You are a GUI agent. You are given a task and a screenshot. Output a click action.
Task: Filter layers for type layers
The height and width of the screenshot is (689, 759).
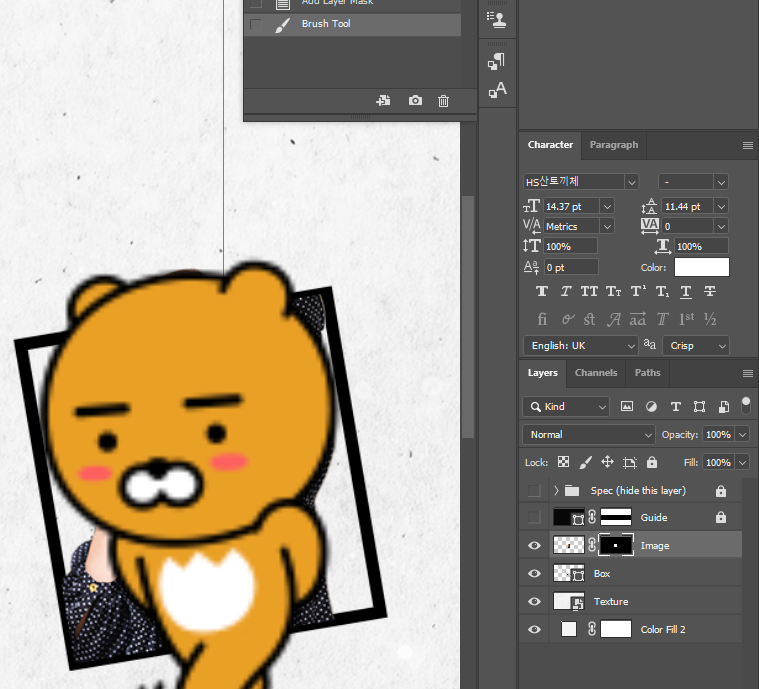click(x=676, y=407)
